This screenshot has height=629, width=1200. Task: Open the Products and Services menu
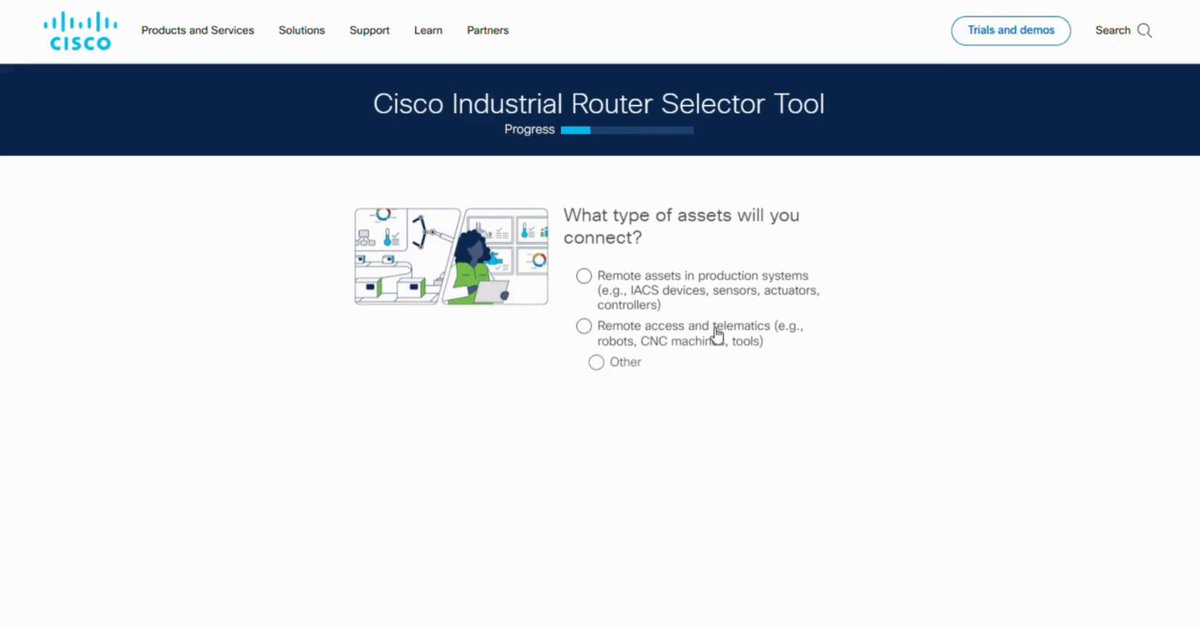(197, 30)
